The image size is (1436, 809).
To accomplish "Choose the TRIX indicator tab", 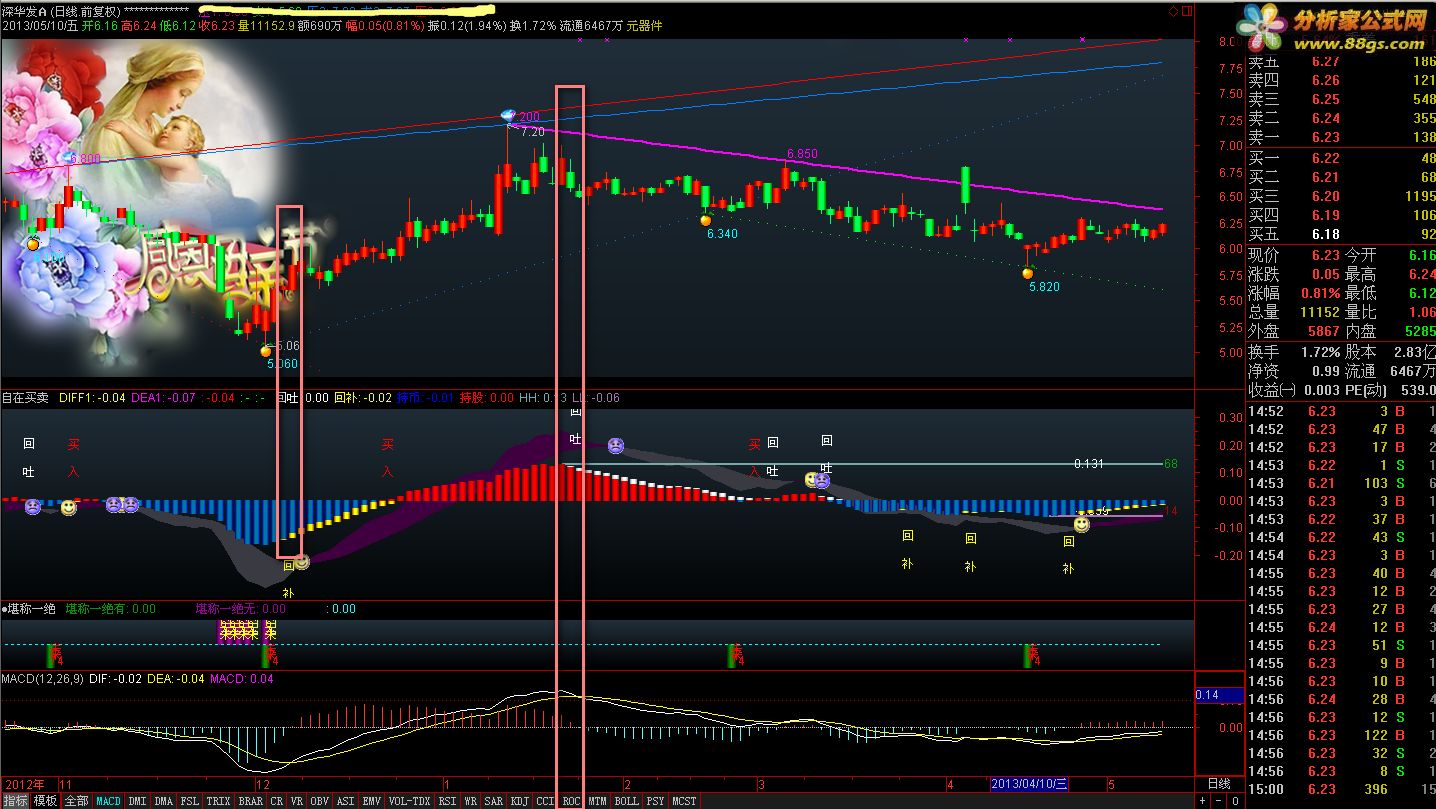I will pyautogui.click(x=218, y=801).
